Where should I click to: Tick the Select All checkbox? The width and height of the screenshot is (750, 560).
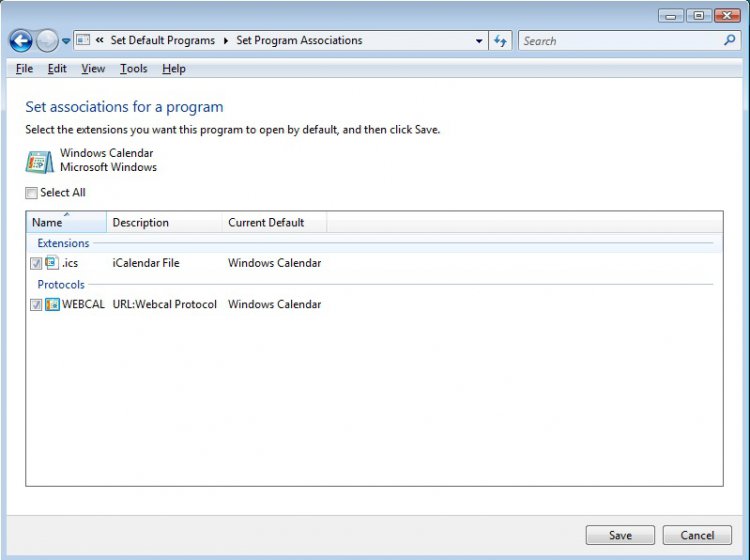pyautogui.click(x=31, y=193)
